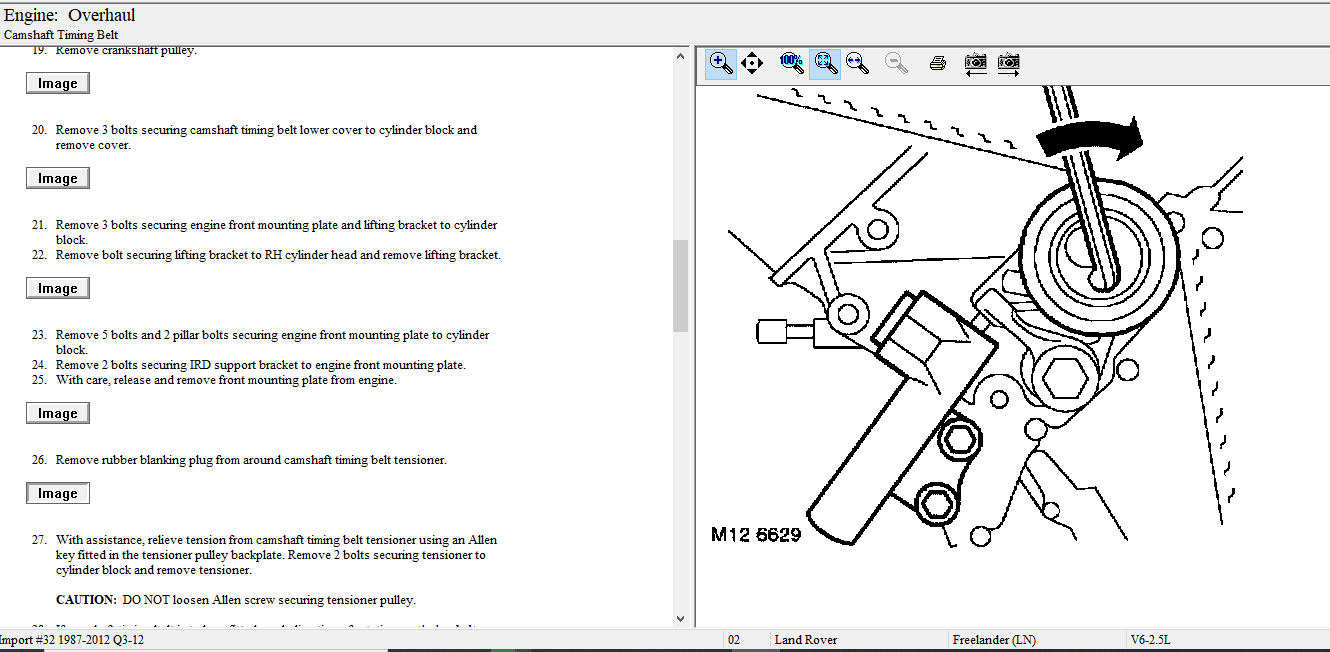The image size is (1330, 652).
Task: Activate the pan image tool
Action: 752,63
